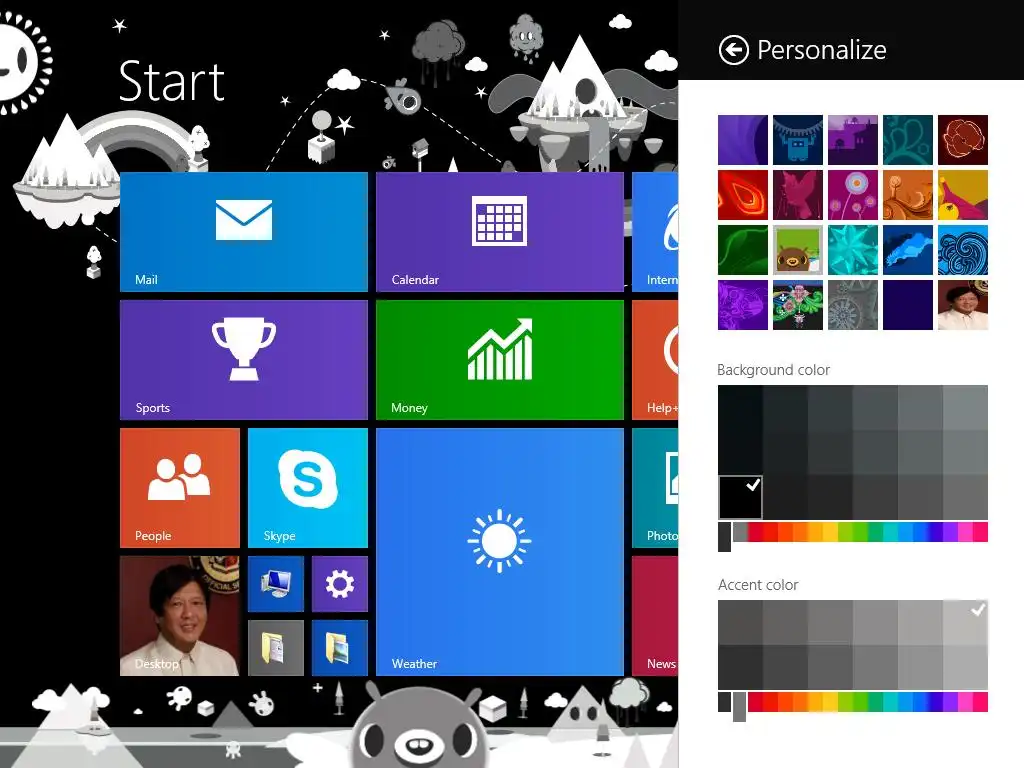
Task: Open the Desktop tile
Action: coord(180,616)
